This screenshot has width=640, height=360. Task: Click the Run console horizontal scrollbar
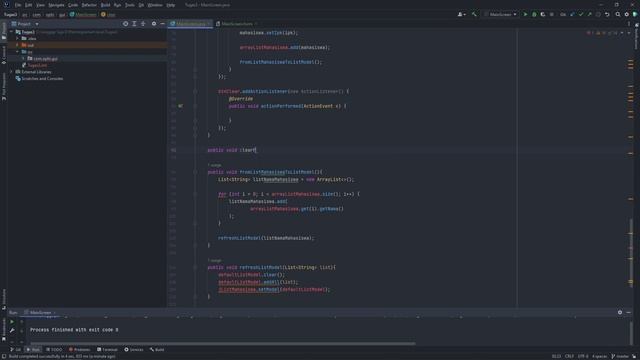coord(223,343)
